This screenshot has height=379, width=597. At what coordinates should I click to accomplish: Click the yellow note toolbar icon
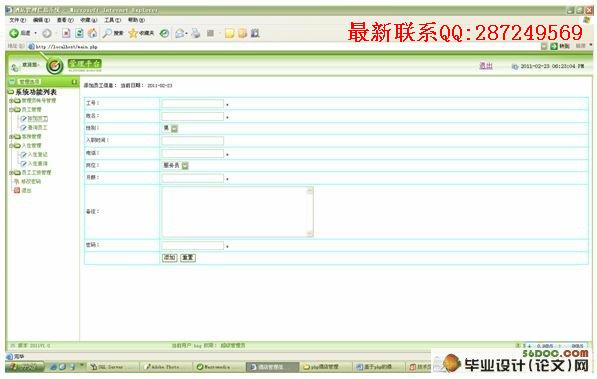pyautogui.click(x=229, y=34)
